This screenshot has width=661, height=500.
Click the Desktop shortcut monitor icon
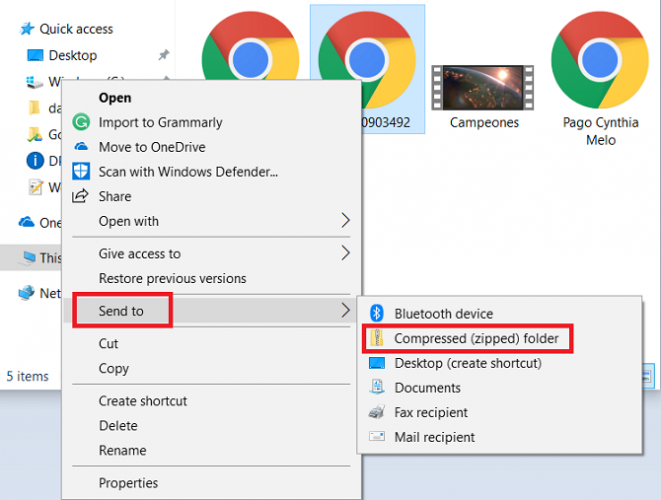click(376, 363)
